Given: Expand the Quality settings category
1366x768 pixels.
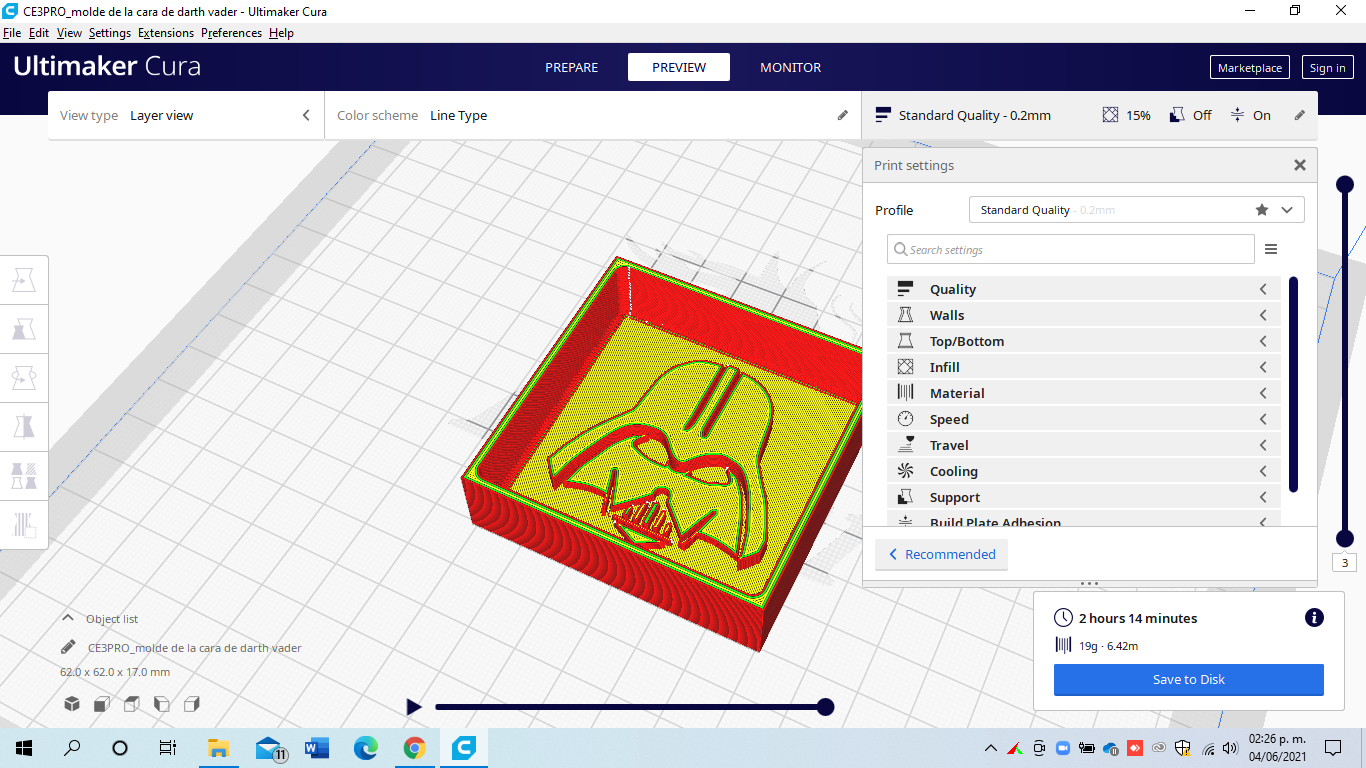Looking at the screenshot, I should click(1084, 289).
